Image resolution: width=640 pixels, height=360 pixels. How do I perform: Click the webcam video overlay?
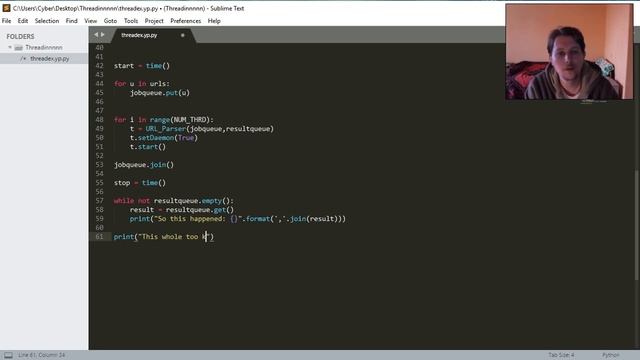pyautogui.click(x=569, y=52)
